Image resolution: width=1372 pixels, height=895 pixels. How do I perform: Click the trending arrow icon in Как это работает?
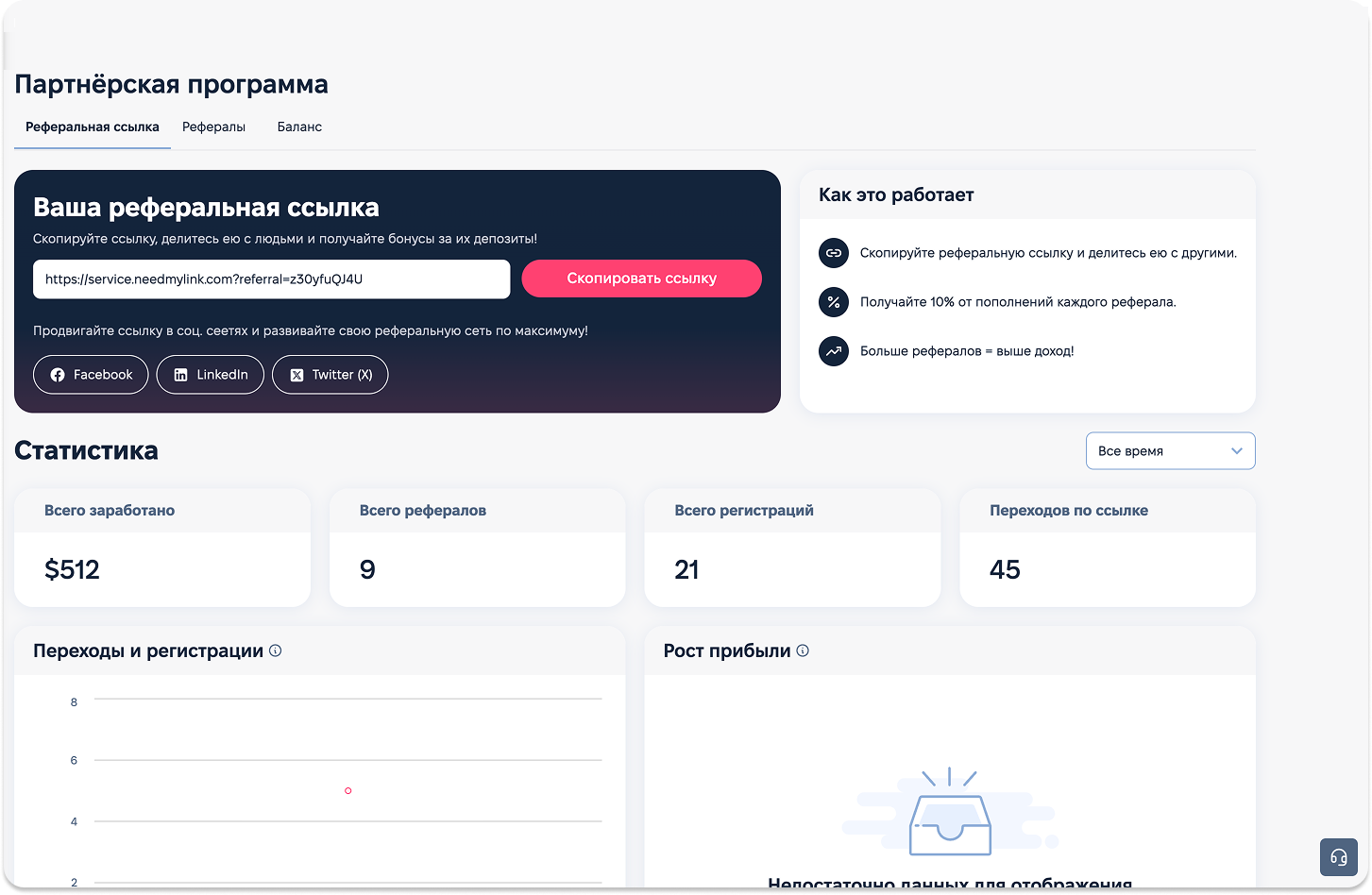(833, 351)
